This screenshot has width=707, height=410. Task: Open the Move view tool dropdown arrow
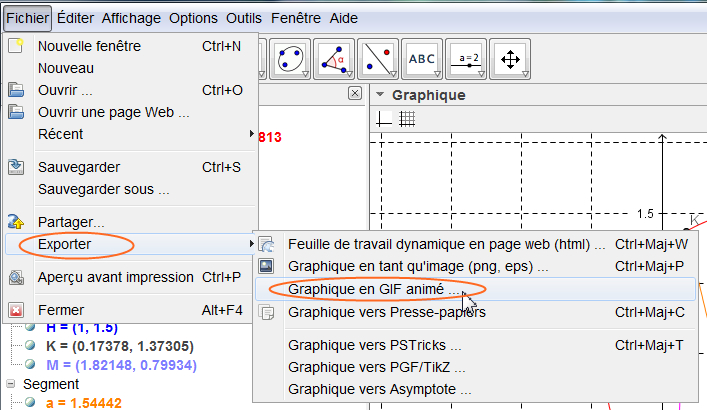click(525, 74)
